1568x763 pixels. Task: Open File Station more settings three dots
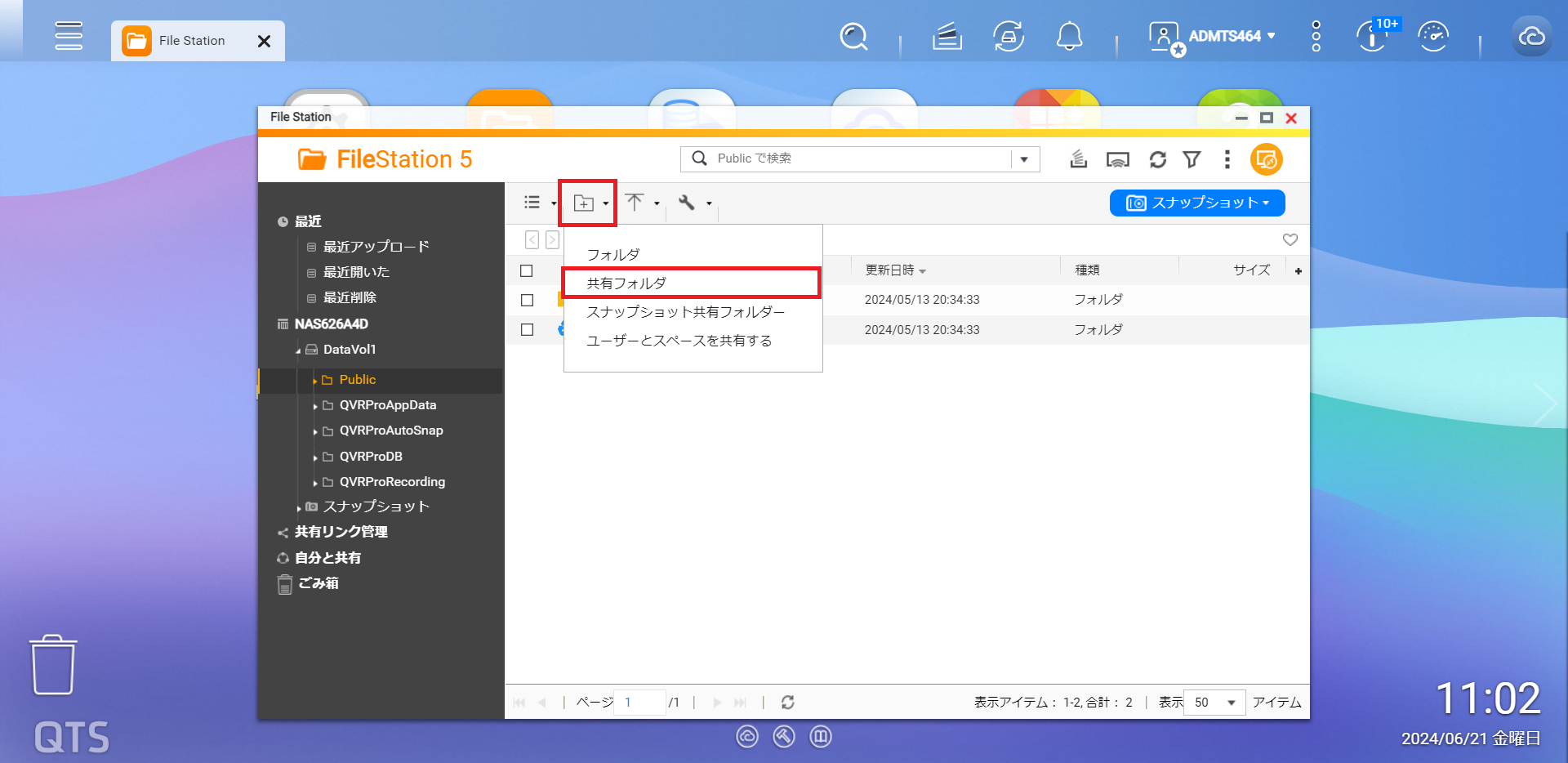[1227, 159]
